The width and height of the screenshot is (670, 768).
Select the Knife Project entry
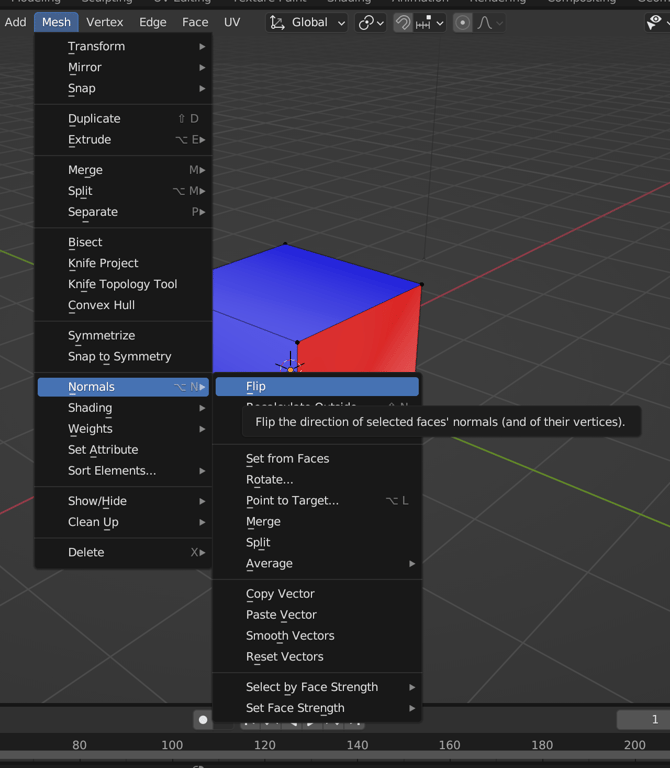(123, 264)
